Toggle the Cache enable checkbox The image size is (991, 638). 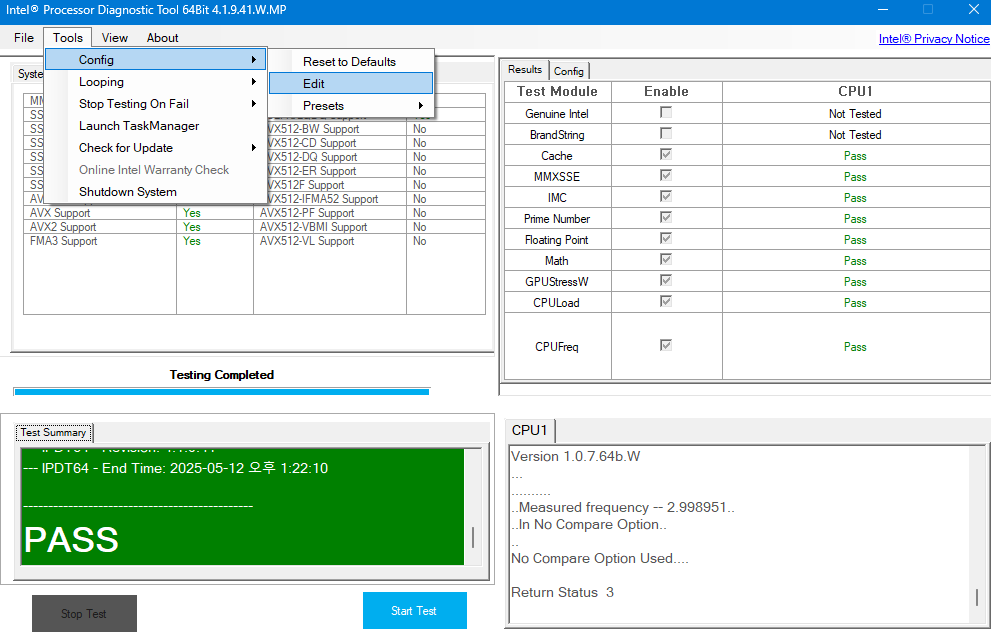tap(666, 154)
